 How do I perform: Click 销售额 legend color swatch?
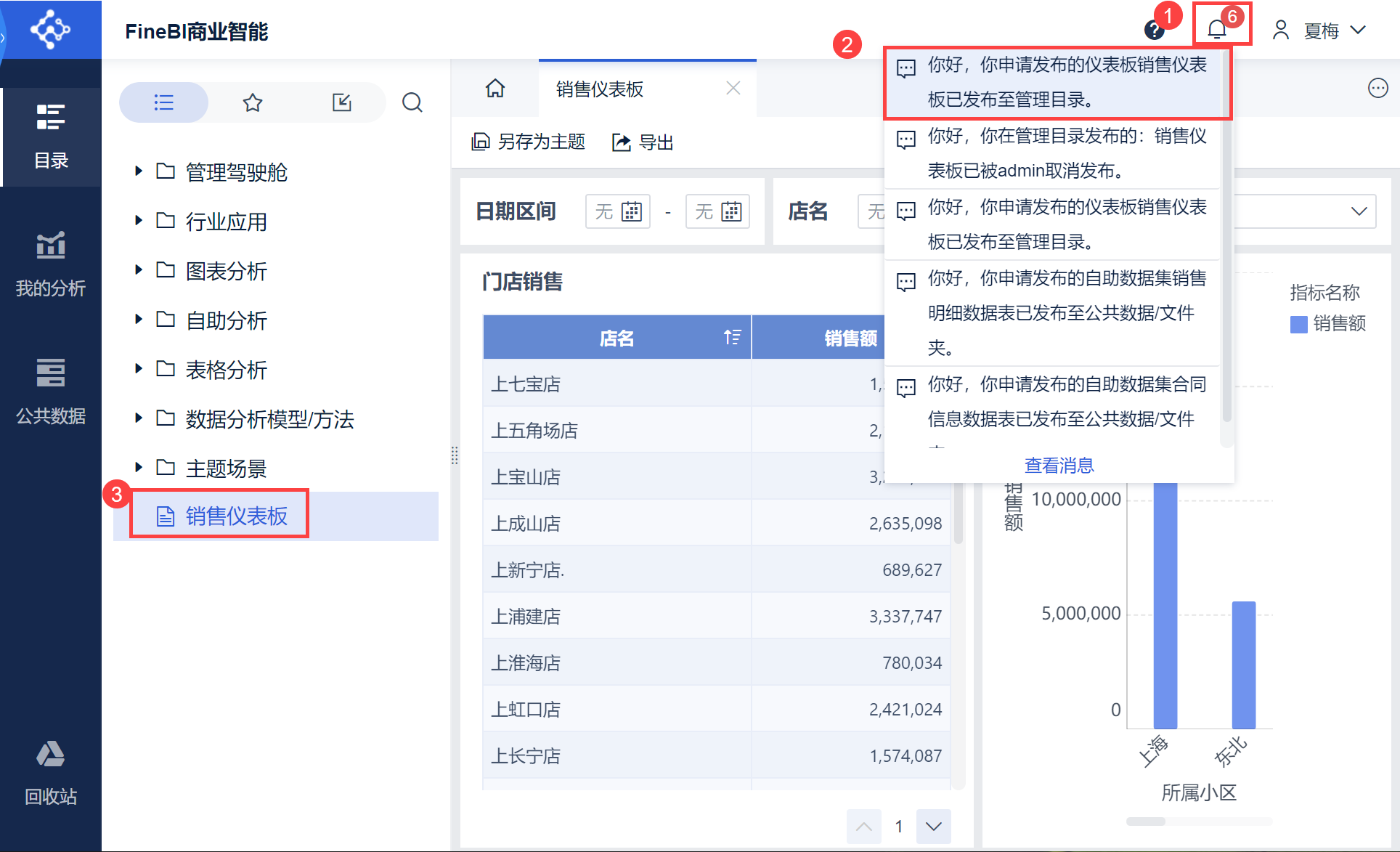click(1298, 324)
